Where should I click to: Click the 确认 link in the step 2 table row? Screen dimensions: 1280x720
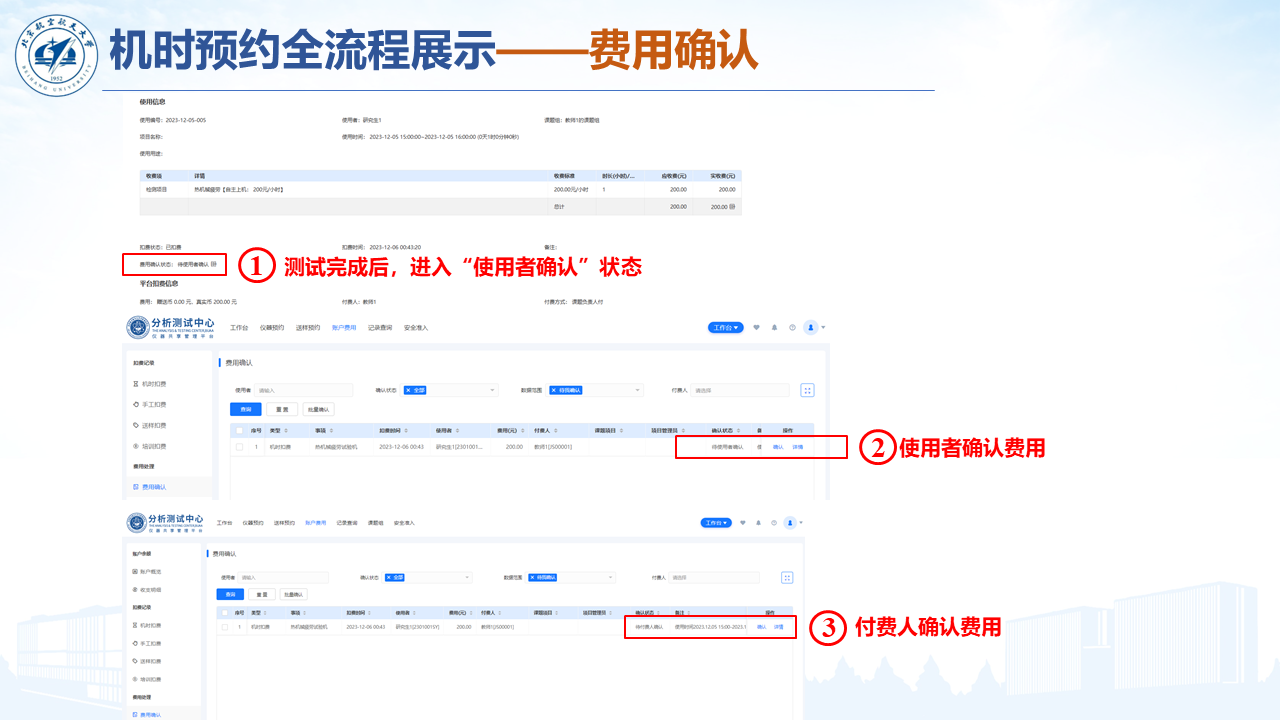pyautogui.click(x=778, y=447)
